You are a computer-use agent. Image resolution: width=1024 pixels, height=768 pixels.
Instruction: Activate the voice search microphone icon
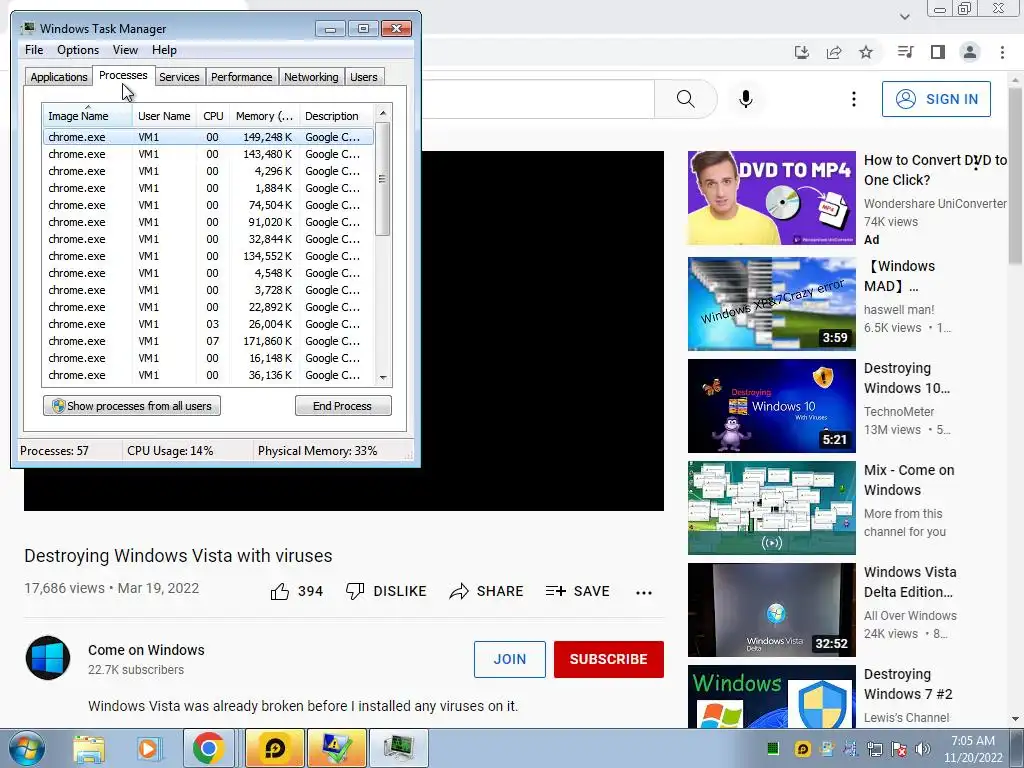click(746, 99)
